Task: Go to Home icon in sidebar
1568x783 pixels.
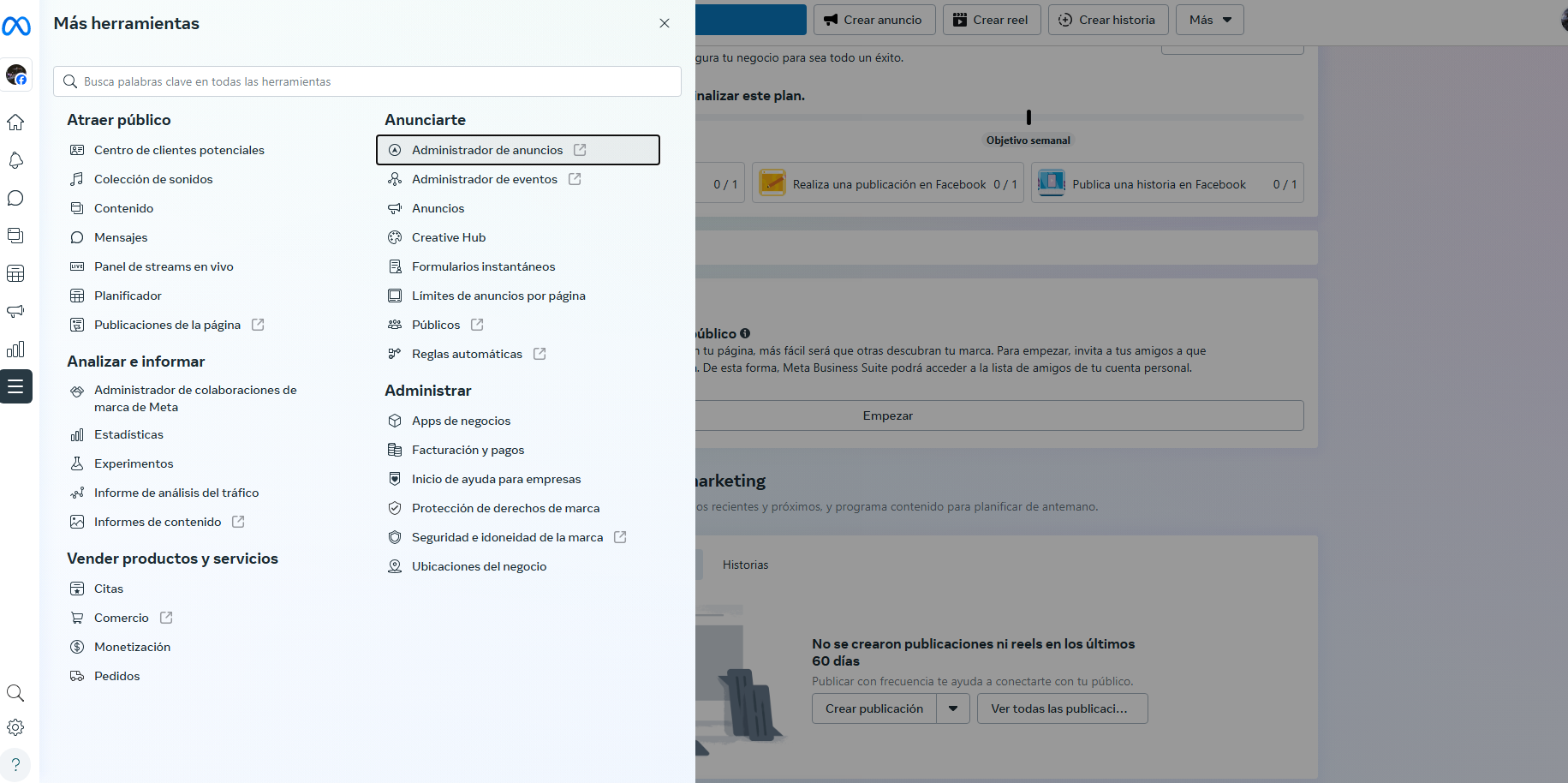Action: point(15,123)
